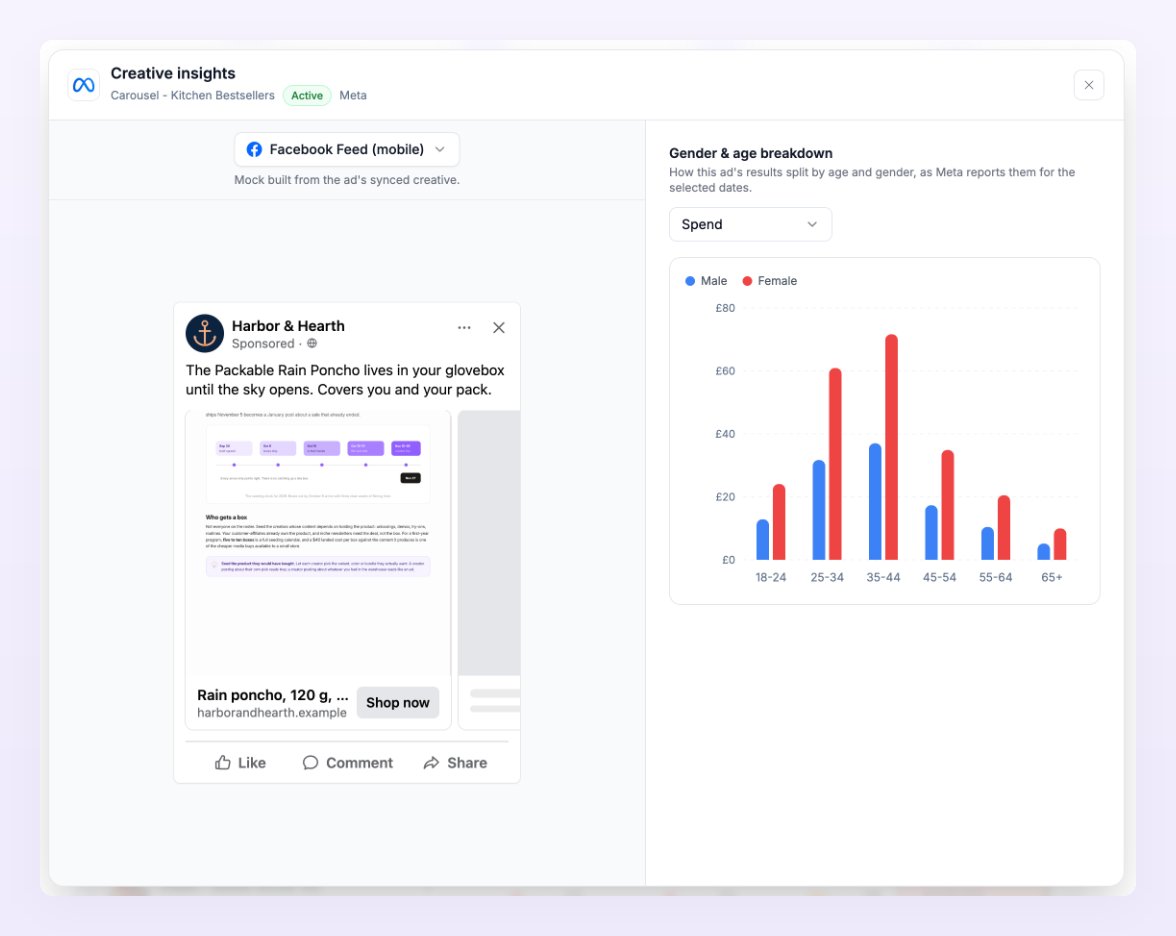
Task: Click the first carousel card image
Action: click(318, 543)
